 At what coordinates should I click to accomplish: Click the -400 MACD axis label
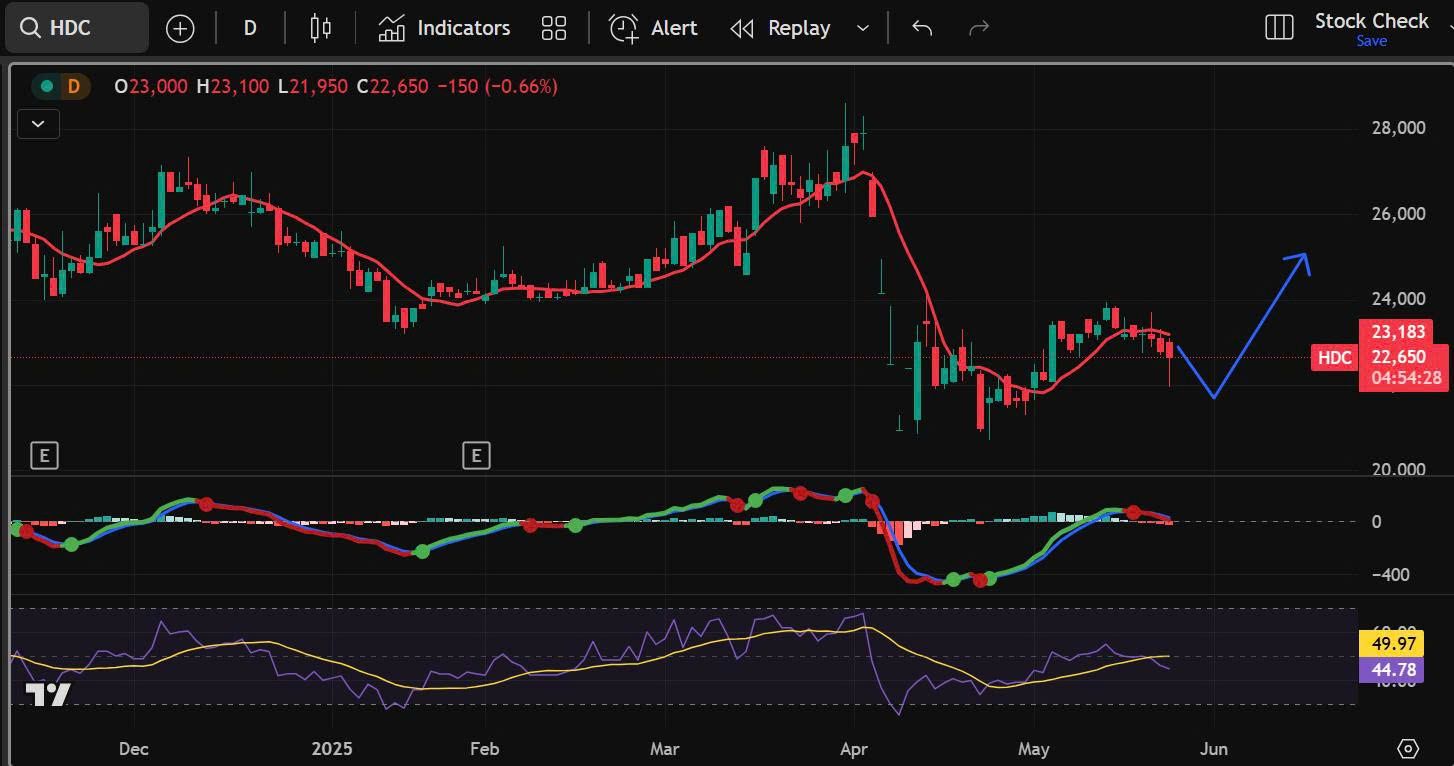[1390, 575]
